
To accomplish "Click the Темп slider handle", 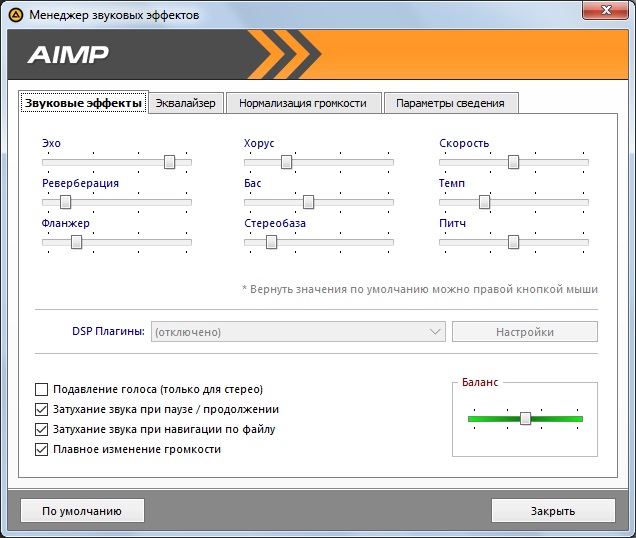I will click(484, 202).
